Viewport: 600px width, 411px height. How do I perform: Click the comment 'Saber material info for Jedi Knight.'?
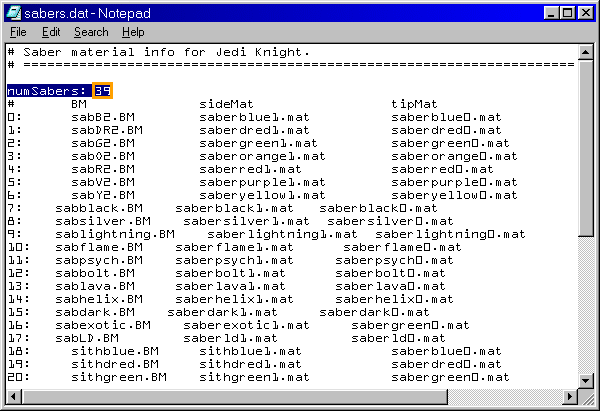click(x=166, y=52)
